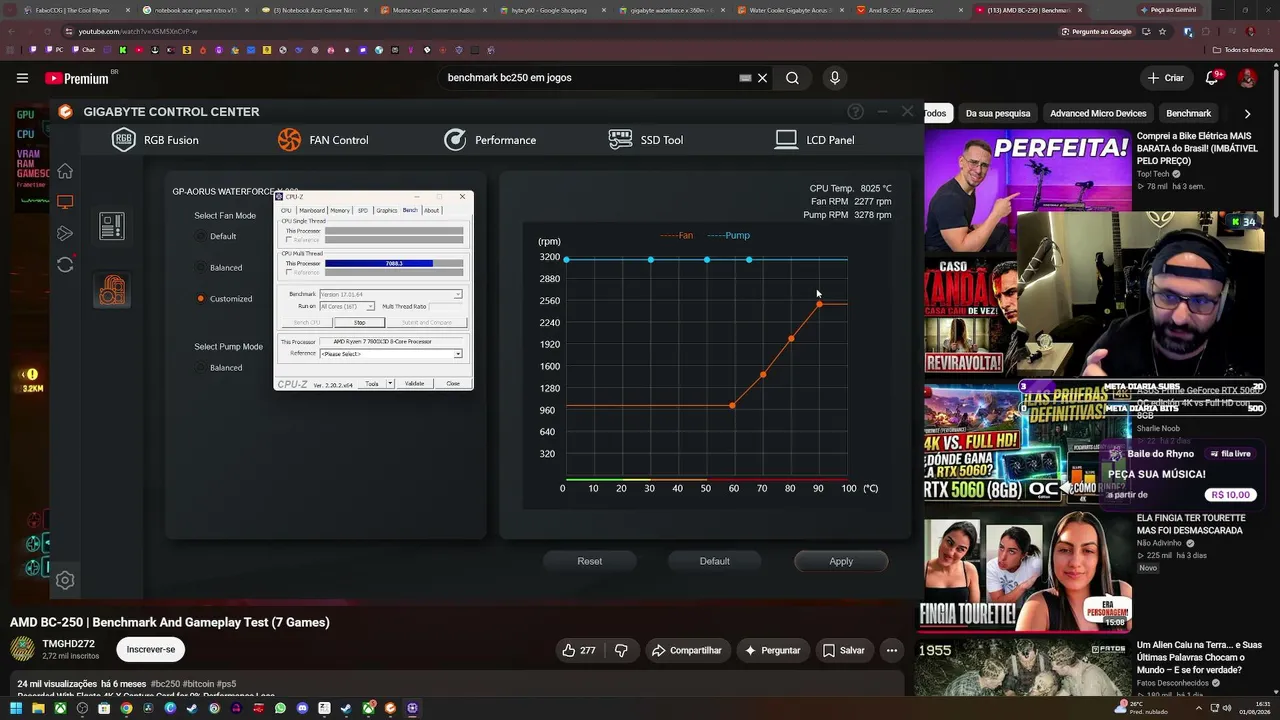1280x720 pixels.
Task: Open the electric bike video thumbnail
Action: [1026, 191]
